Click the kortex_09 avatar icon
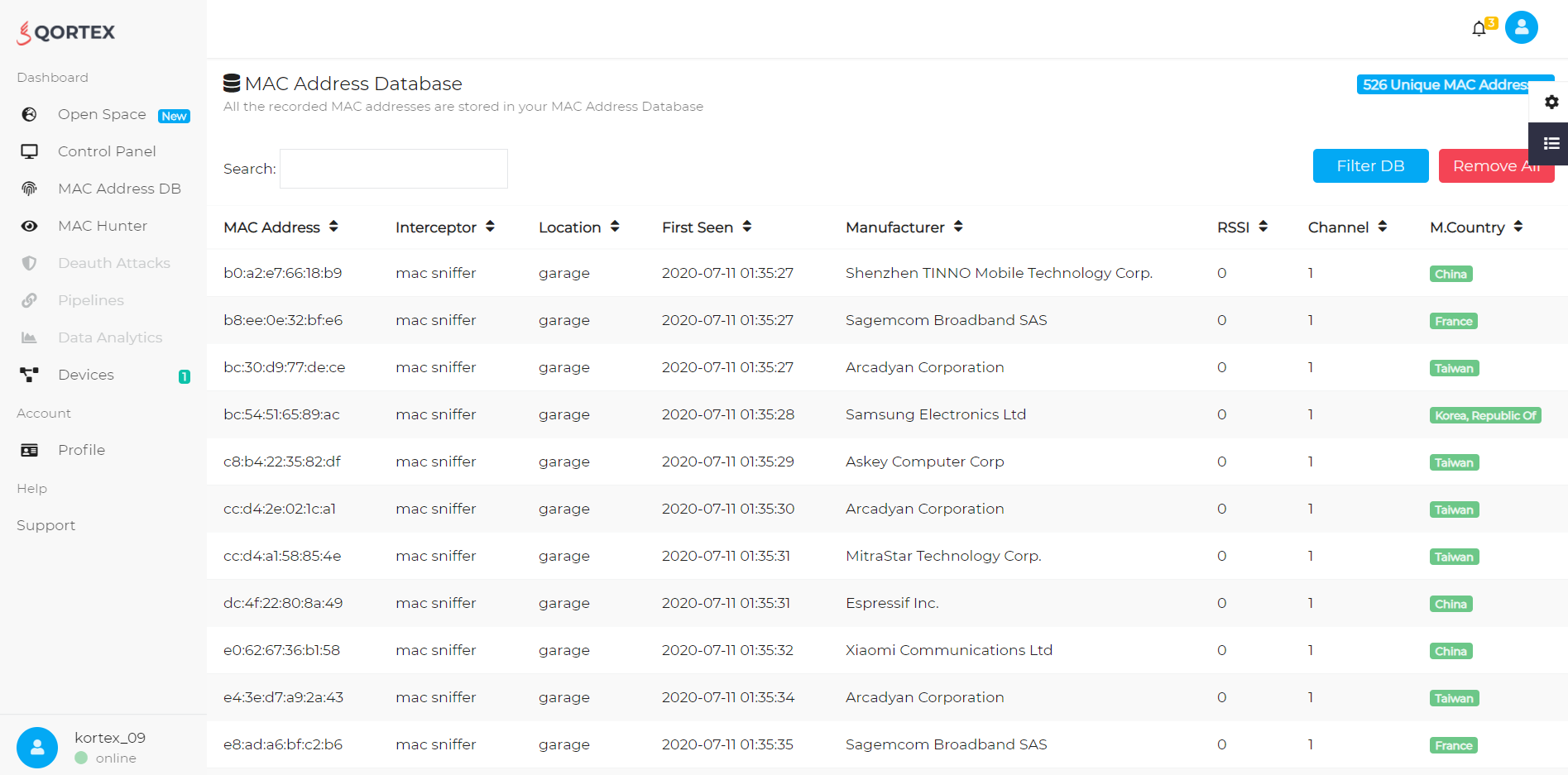 (x=37, y=748)
